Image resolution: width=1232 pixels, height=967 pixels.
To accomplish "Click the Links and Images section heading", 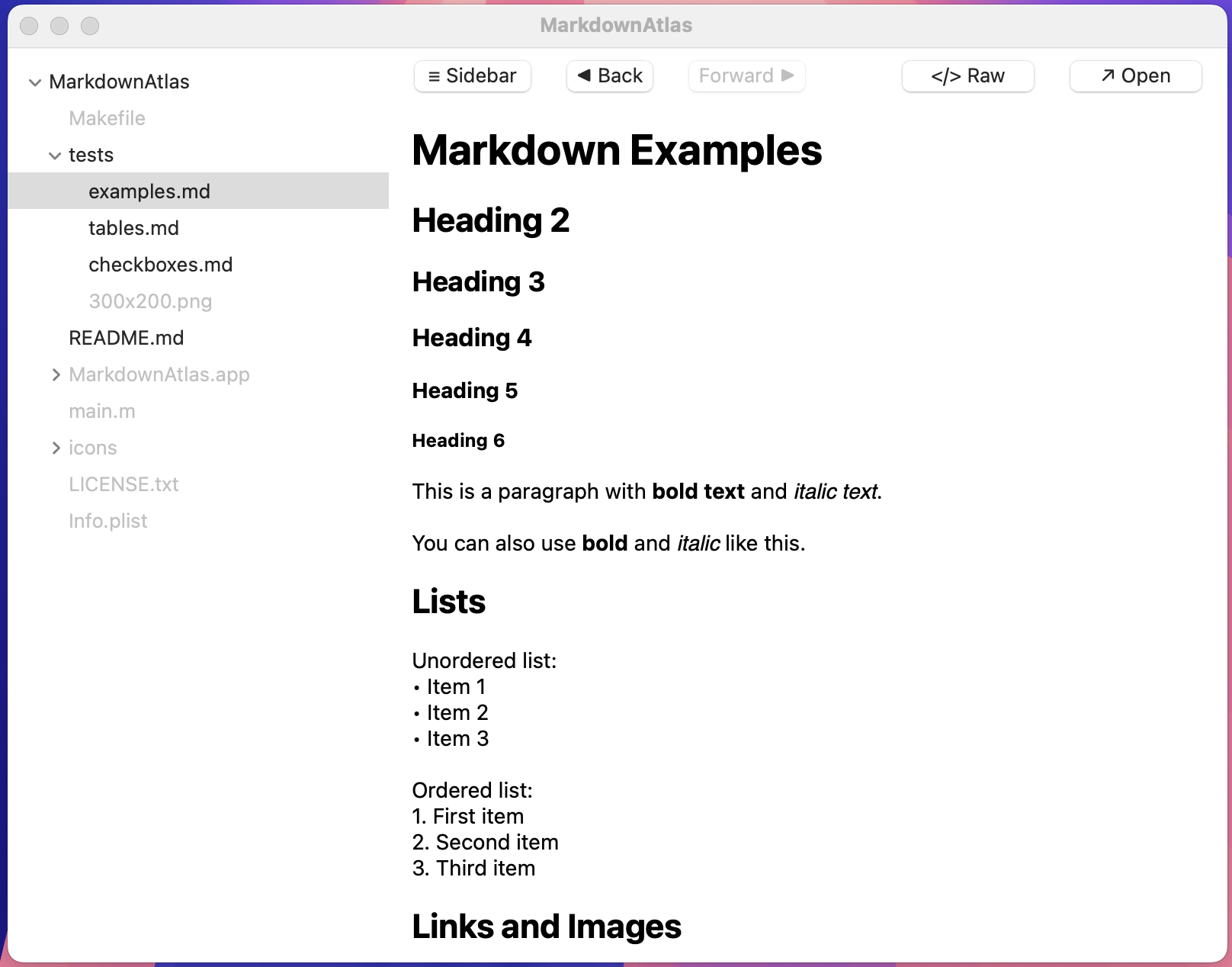I will point(546,927).
